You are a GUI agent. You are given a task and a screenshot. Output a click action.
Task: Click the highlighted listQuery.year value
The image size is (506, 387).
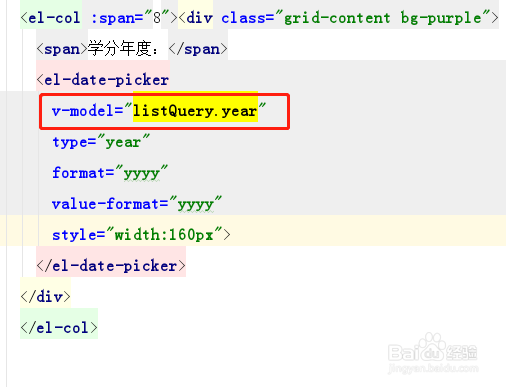click(195, 111)
